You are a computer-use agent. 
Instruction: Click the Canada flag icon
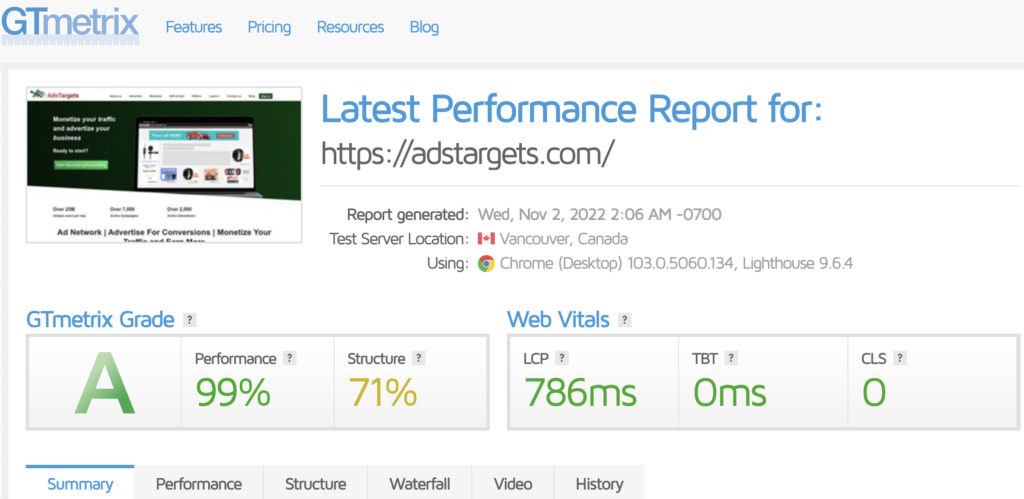[486, 239]
